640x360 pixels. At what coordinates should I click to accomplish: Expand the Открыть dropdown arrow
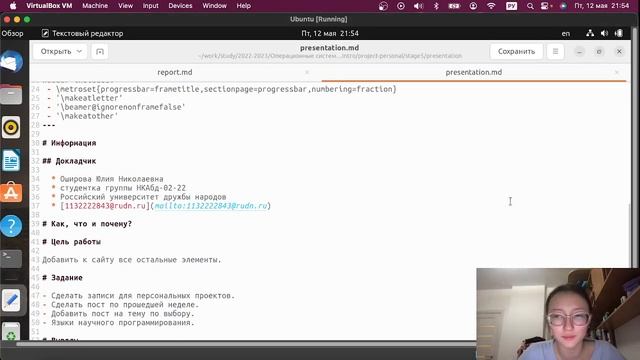(x=79, y=51)
